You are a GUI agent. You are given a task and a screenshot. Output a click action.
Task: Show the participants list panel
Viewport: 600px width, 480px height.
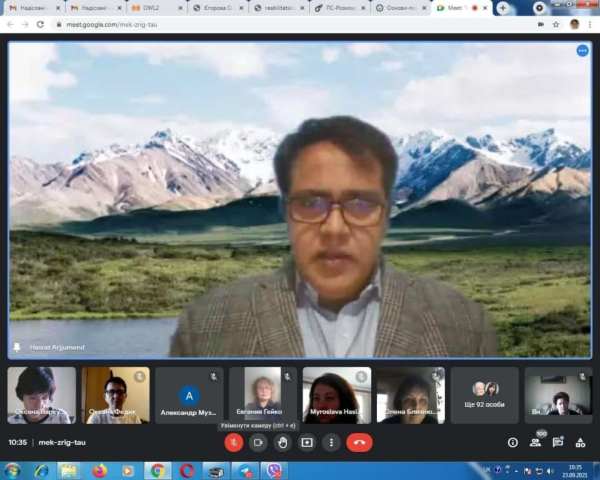[537, 442]
